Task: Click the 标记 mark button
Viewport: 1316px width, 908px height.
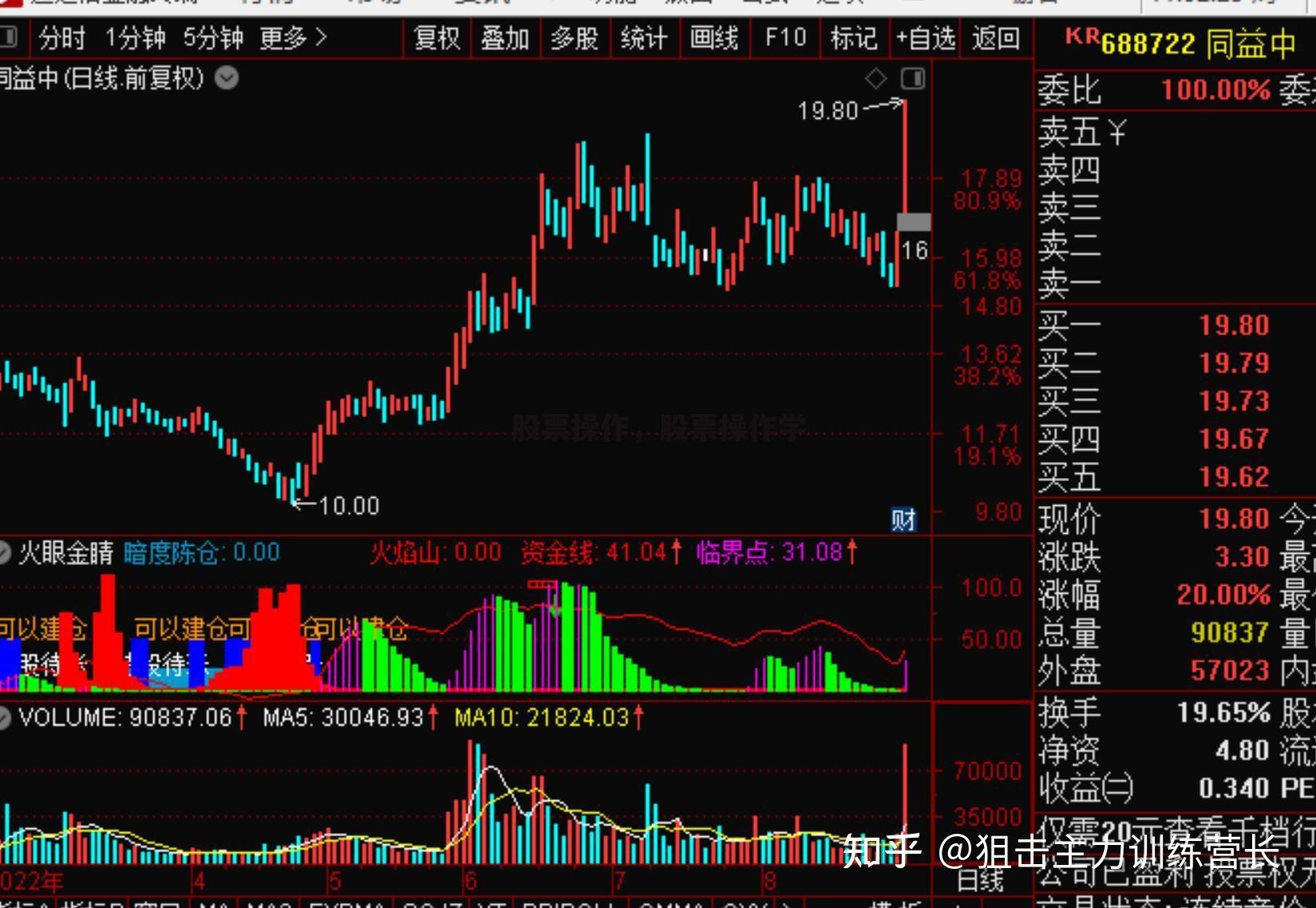Action: (853, 38)
